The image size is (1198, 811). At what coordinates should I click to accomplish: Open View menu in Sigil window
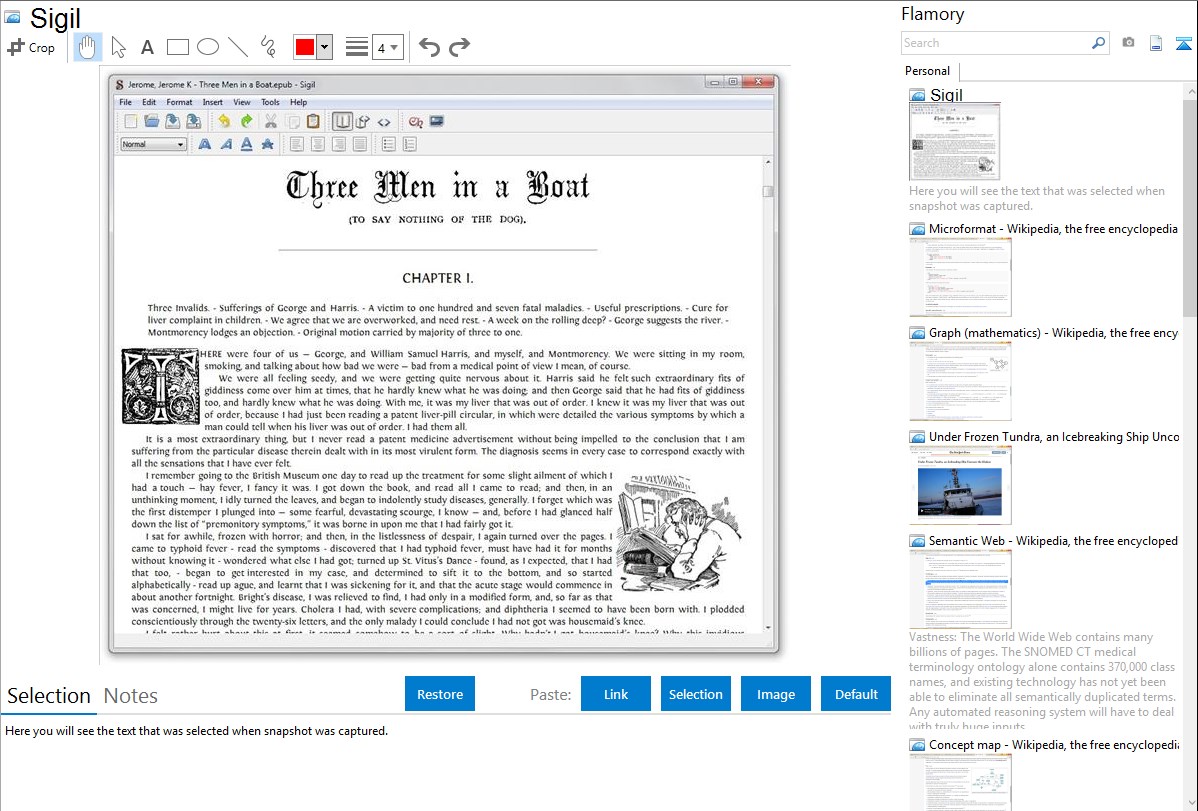click(241, 102)
